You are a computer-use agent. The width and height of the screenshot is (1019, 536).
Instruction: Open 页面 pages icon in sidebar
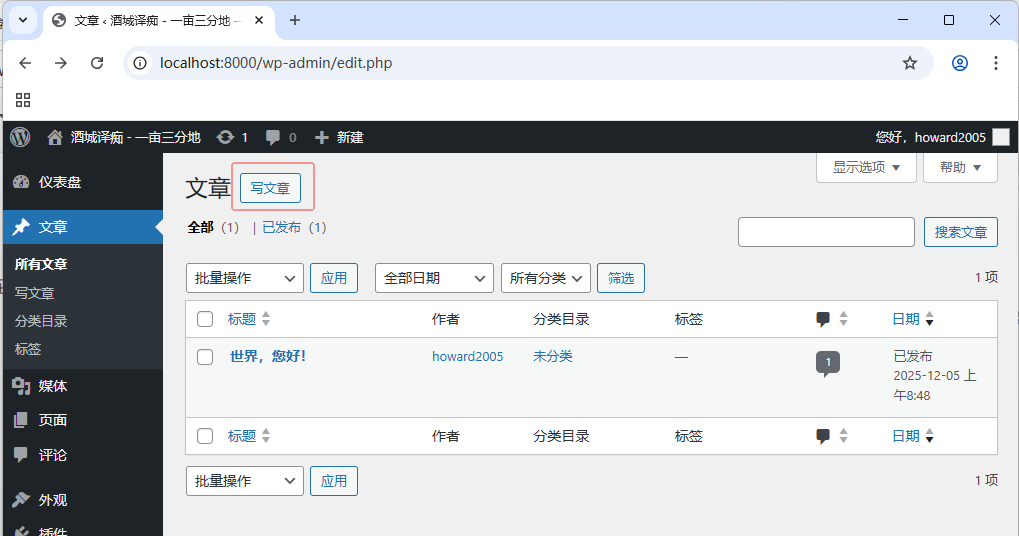pyautogui.click(x=21, y=420)
